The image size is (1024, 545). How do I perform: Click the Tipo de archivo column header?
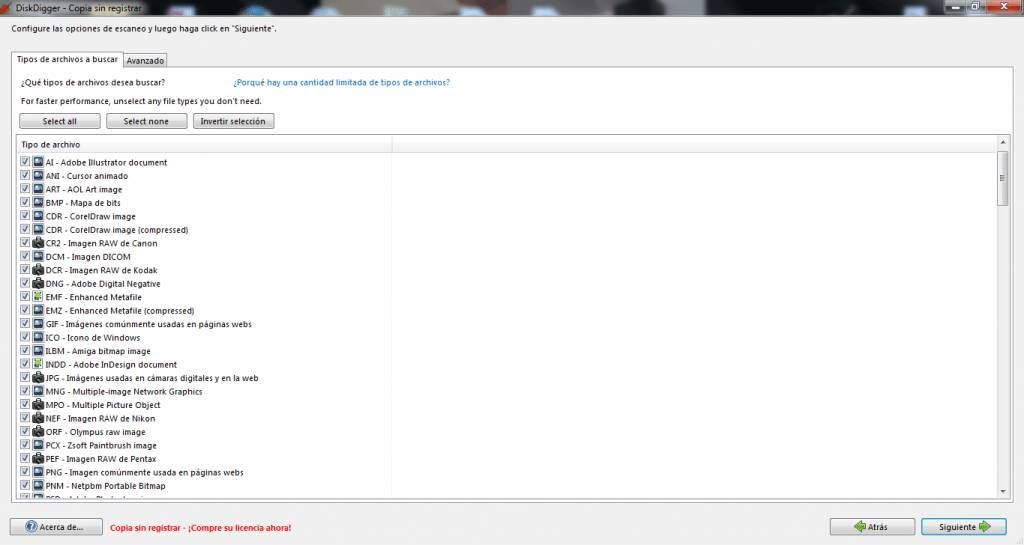(204, 144)
